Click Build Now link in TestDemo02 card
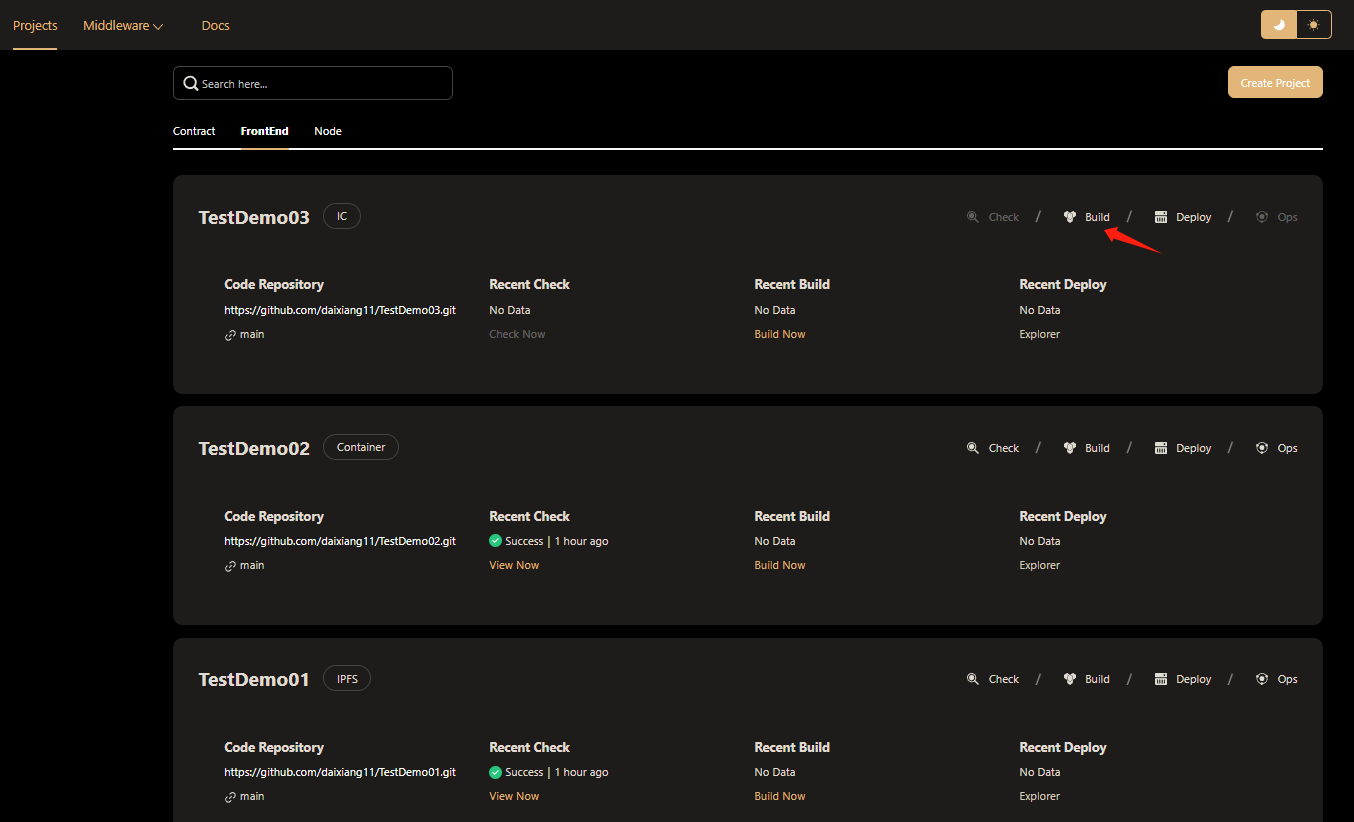This screenshot has height=822, width=1354. [x=780, y=565]
